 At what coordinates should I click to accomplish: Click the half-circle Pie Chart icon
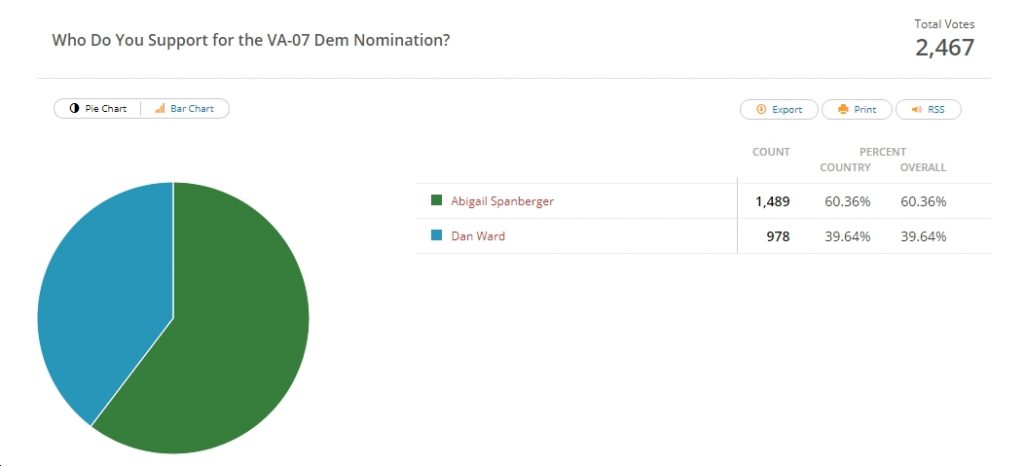74,109
